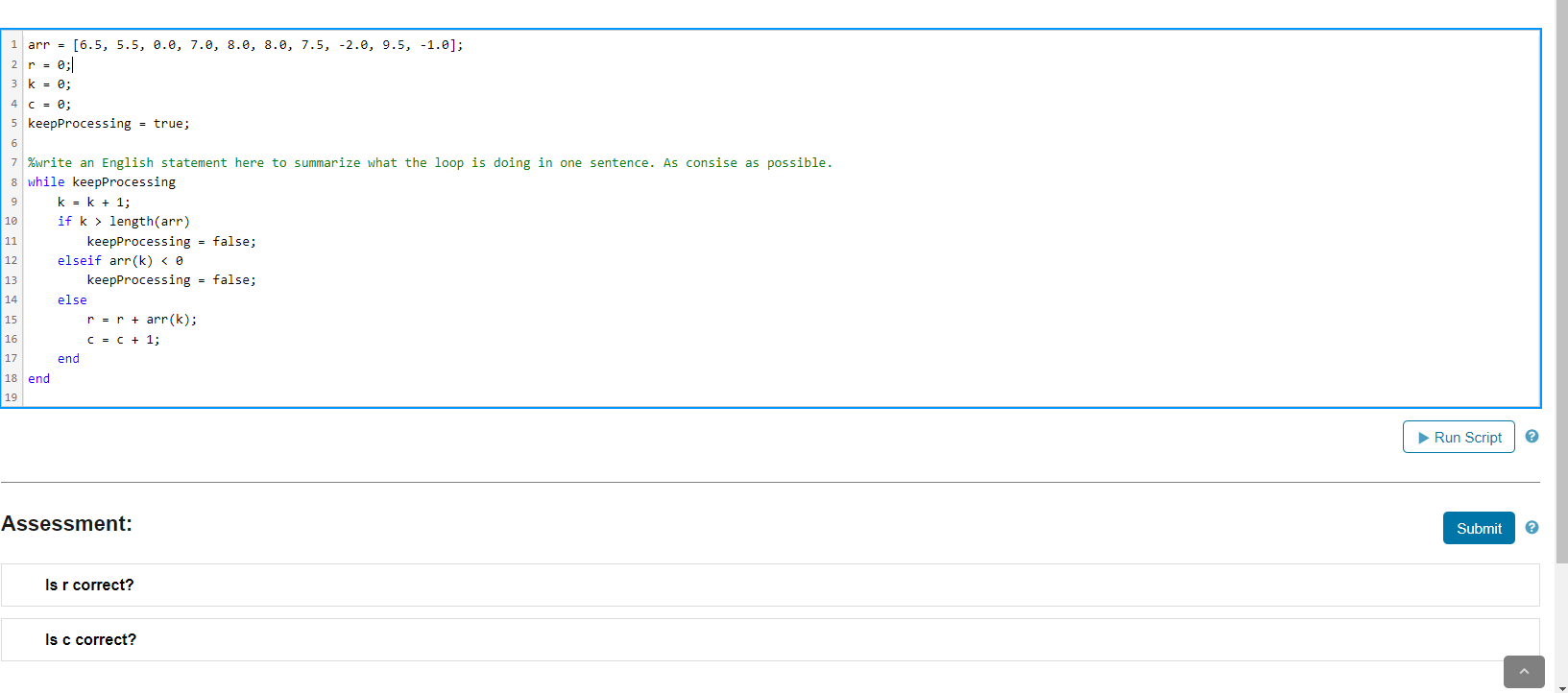1568x693 pixels.
Task: Click the 'k = k + 1;' line
Action: [94, 203]
